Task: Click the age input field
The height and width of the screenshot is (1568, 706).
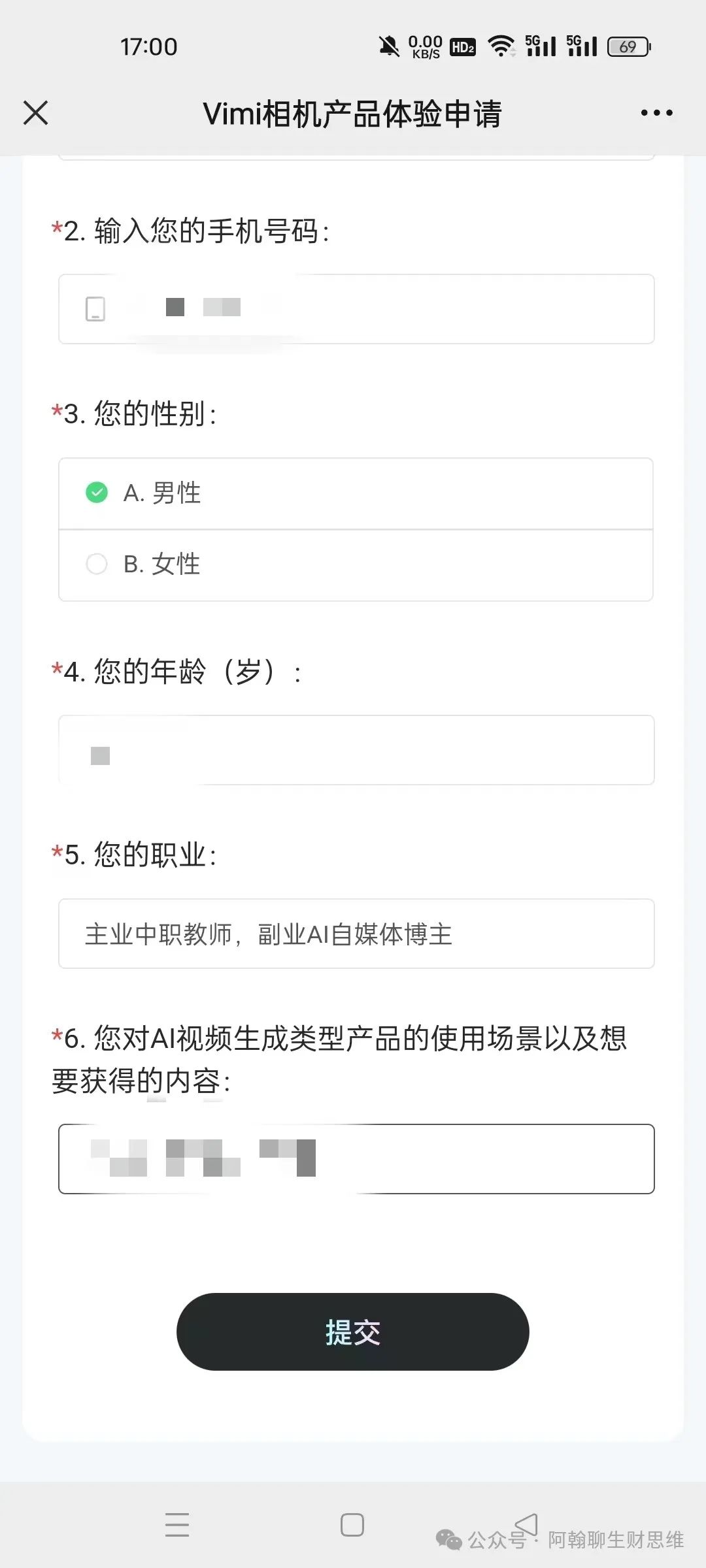Action: (356, 750)
